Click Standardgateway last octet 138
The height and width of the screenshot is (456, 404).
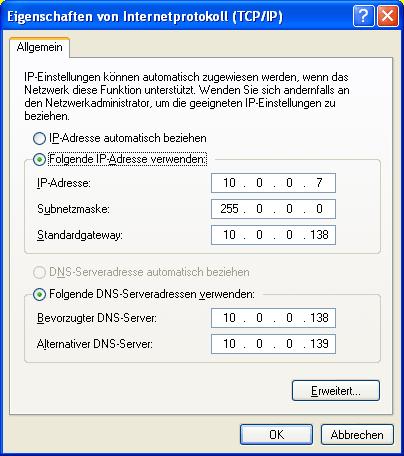(x=319, y=235)
